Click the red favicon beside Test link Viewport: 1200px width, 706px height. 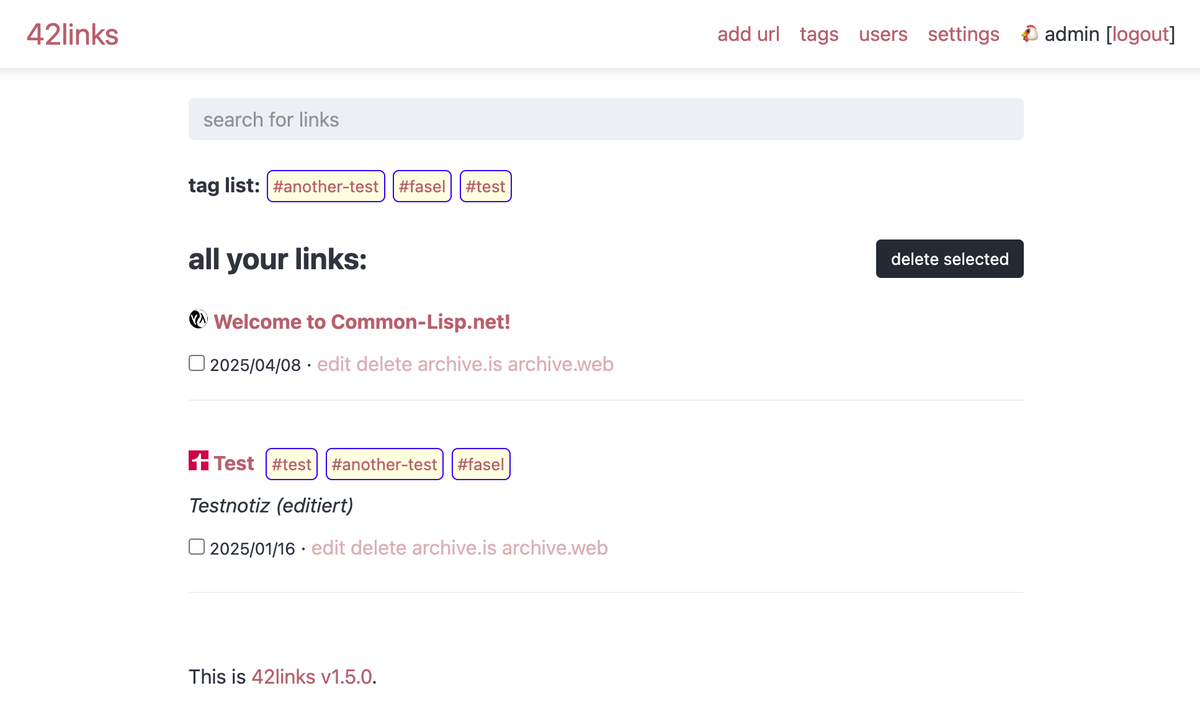coord(198,461)
